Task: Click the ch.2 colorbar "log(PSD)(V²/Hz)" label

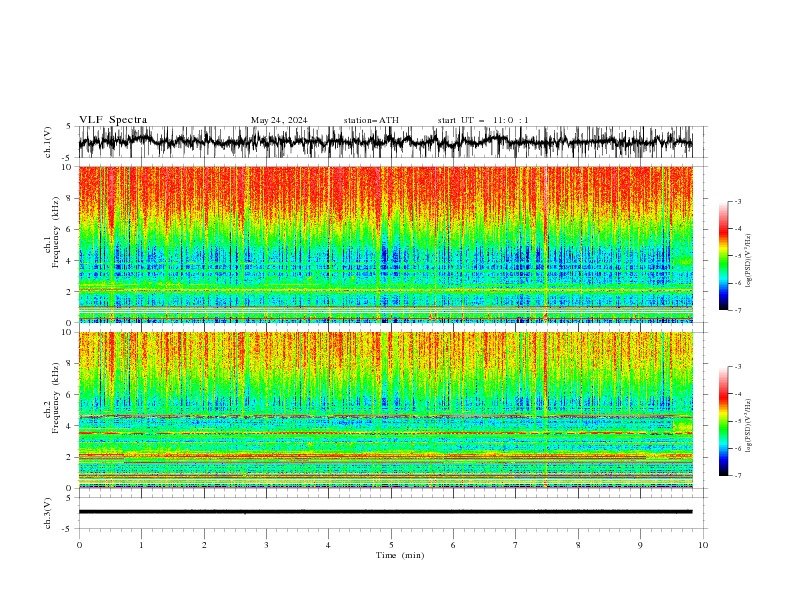Action: [748, 425]
